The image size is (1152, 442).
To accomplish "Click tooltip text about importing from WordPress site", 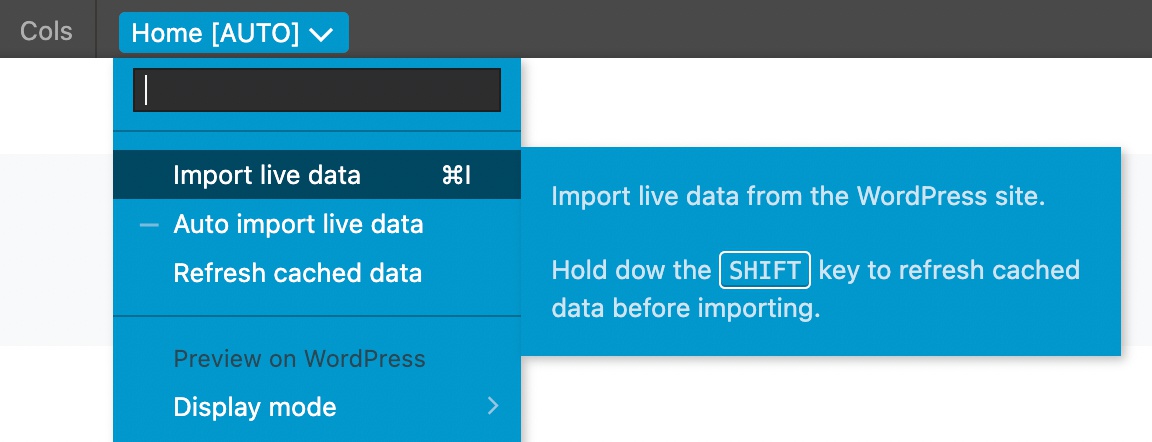I will [798, 197].
